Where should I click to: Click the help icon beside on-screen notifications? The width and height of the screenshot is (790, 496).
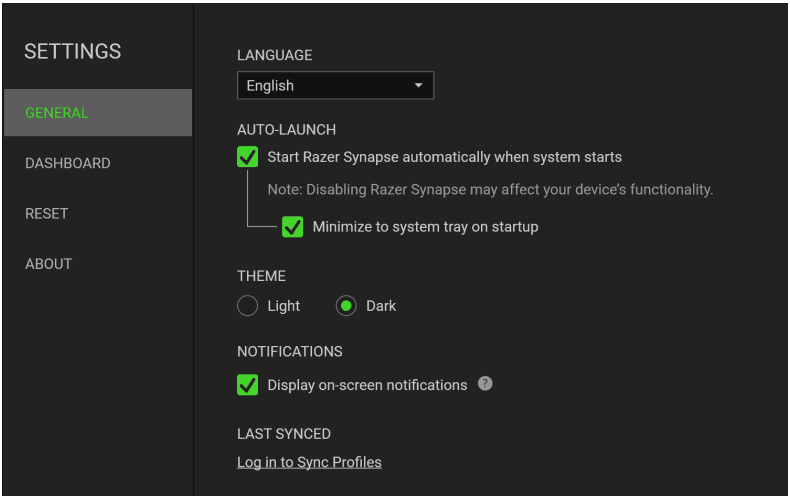coord(485,384)
